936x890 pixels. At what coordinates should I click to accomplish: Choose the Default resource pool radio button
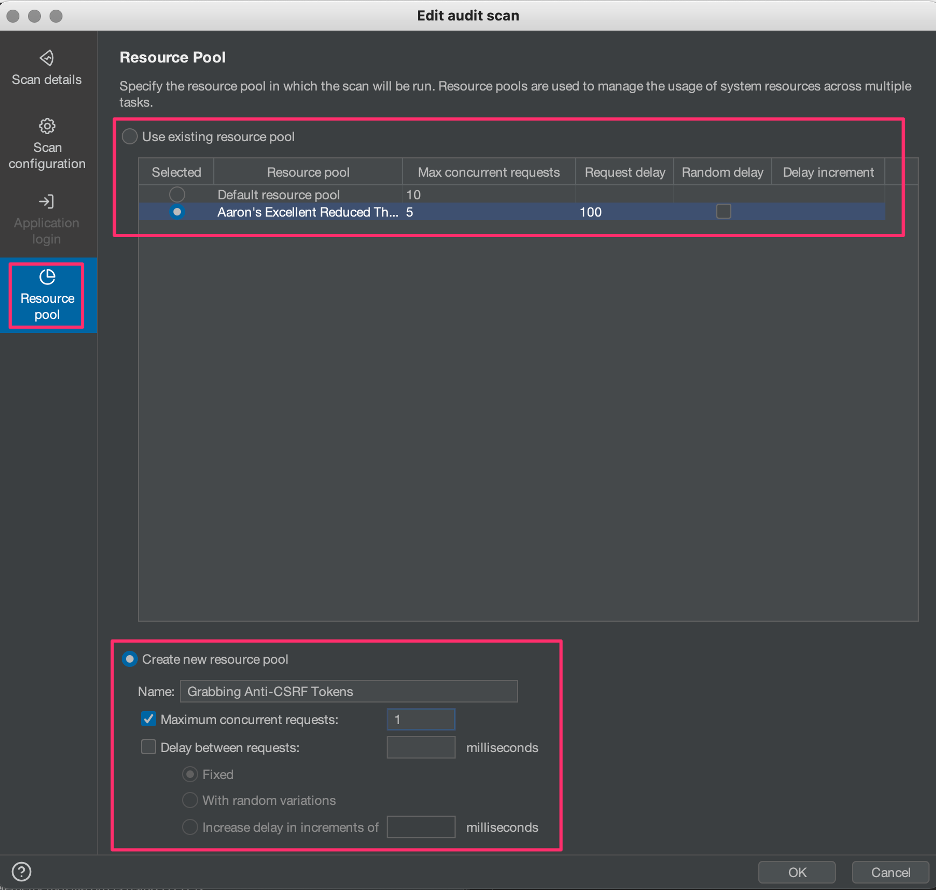(x=177, y=194)
